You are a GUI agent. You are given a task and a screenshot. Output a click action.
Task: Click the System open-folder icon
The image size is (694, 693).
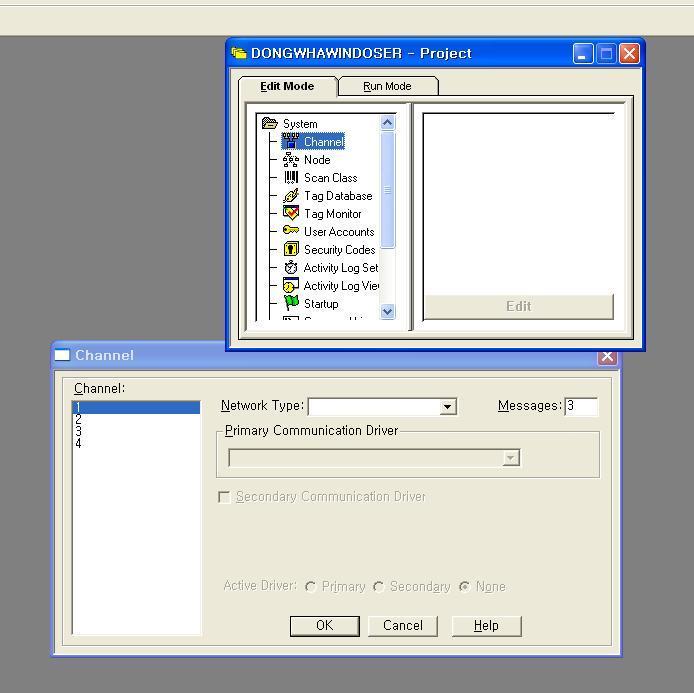(x=270, y=123)
